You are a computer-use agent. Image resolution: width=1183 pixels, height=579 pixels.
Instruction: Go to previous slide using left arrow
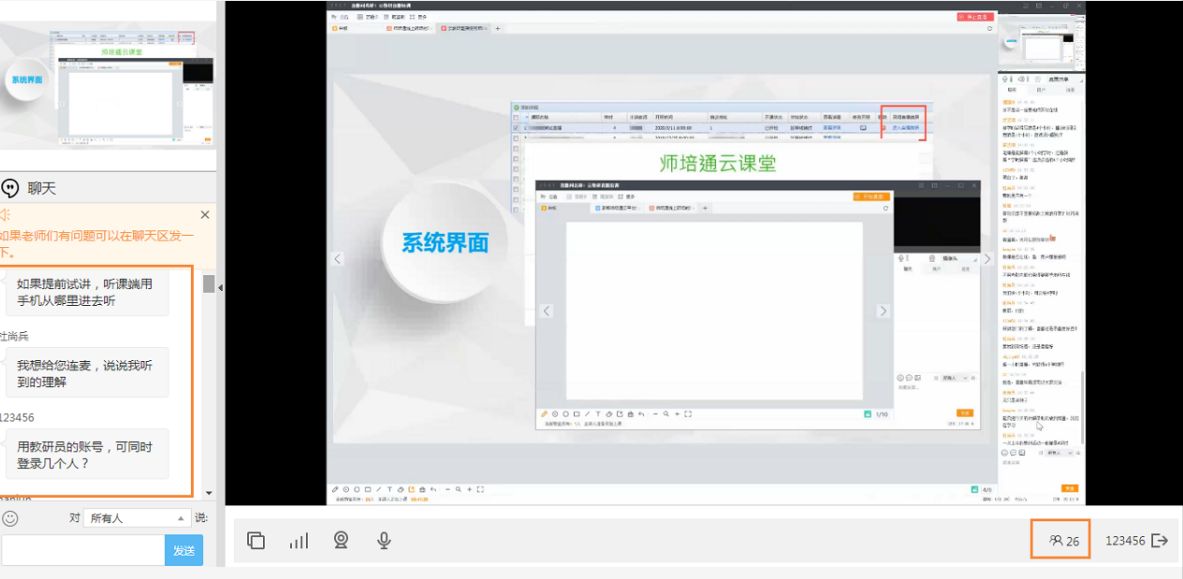[x=338, y=259]
